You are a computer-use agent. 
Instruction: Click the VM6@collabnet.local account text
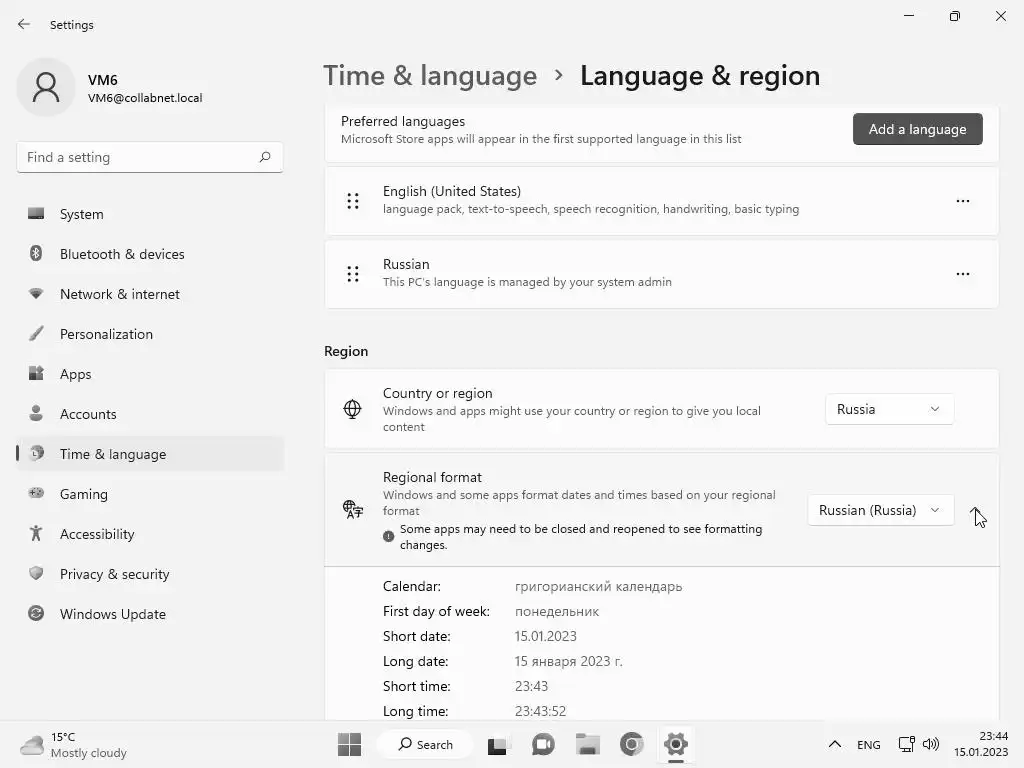(145, 98)
